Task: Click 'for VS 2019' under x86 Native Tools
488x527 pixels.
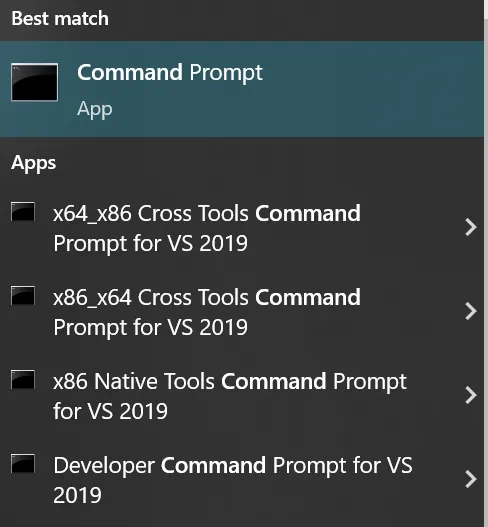Action: click(x=110, y=411)
